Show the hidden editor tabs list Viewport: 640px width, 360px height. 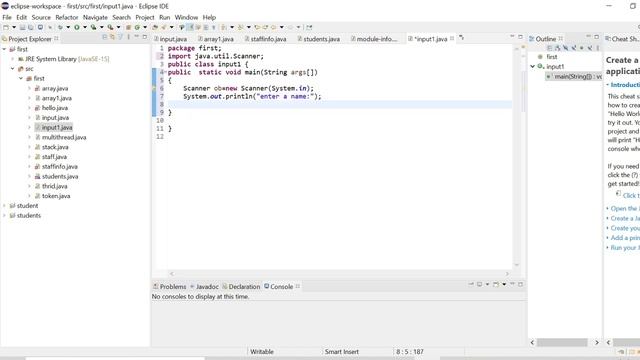tap(461, 38)
